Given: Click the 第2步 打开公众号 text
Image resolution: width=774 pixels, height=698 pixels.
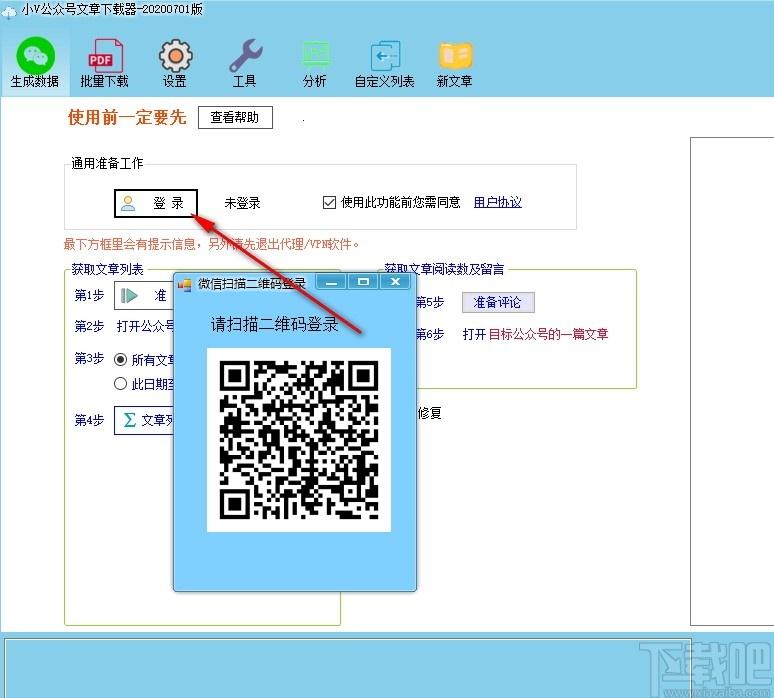Looking at the screenshot, I should pos(124,326).
